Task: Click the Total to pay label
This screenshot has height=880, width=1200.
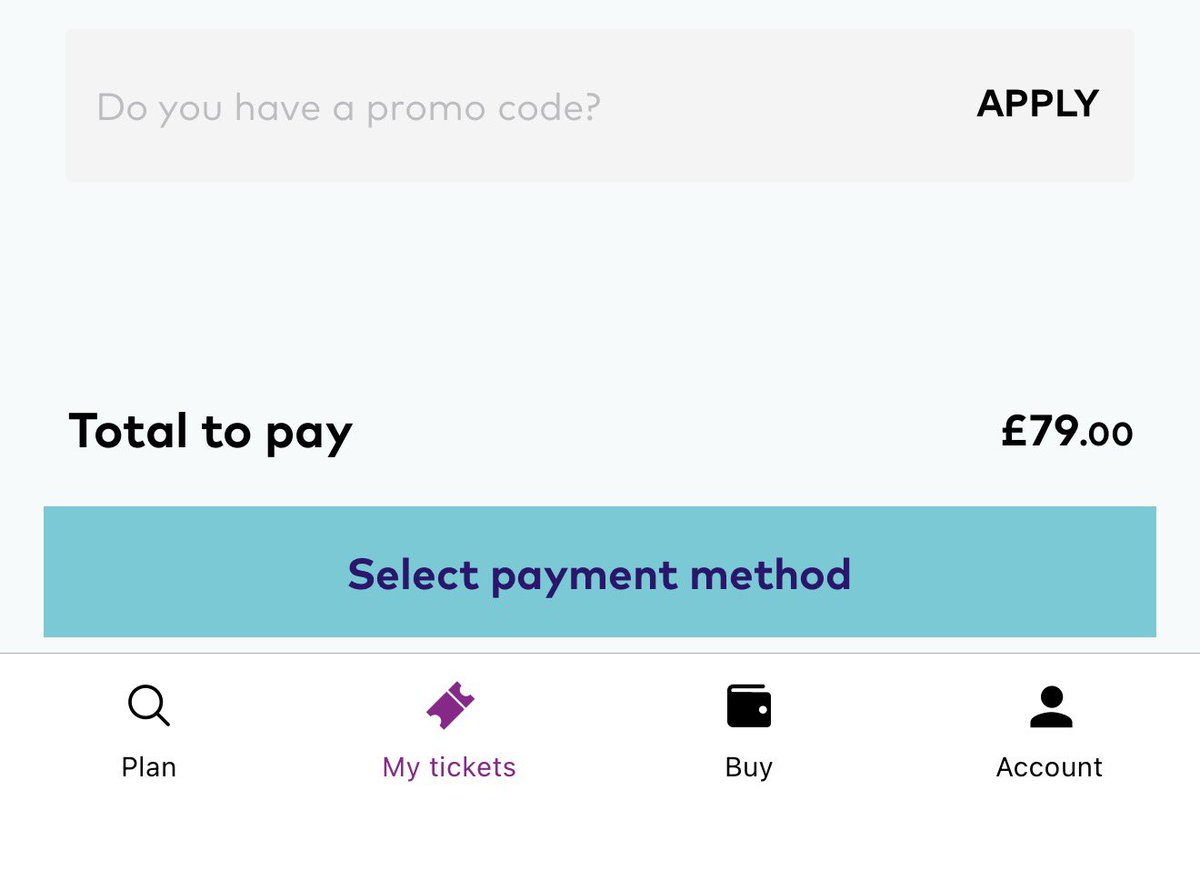Action: tap(210, 432)
